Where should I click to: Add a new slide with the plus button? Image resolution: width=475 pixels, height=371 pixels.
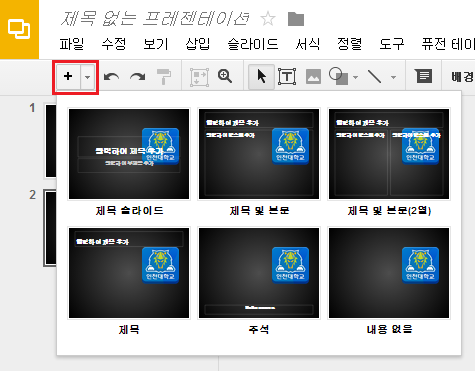click(68, 77)
